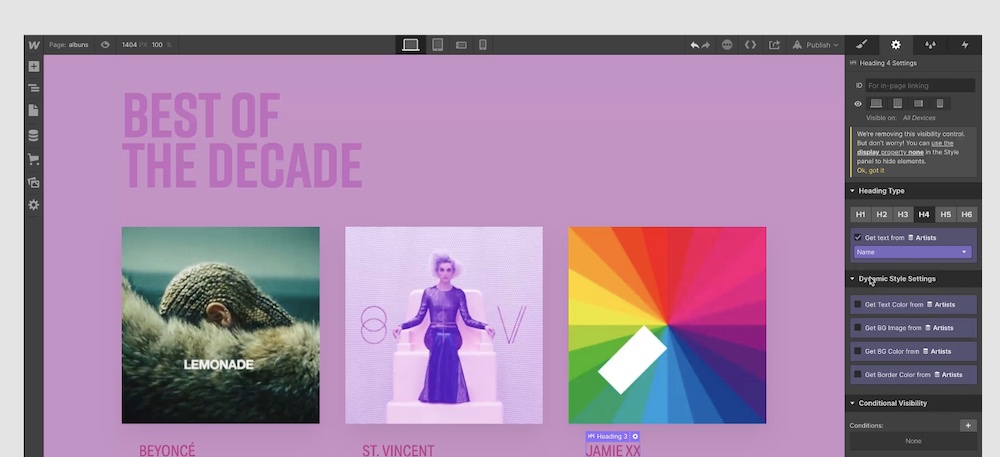Select the St. Vincent album cover

click(x=444, y=325)
